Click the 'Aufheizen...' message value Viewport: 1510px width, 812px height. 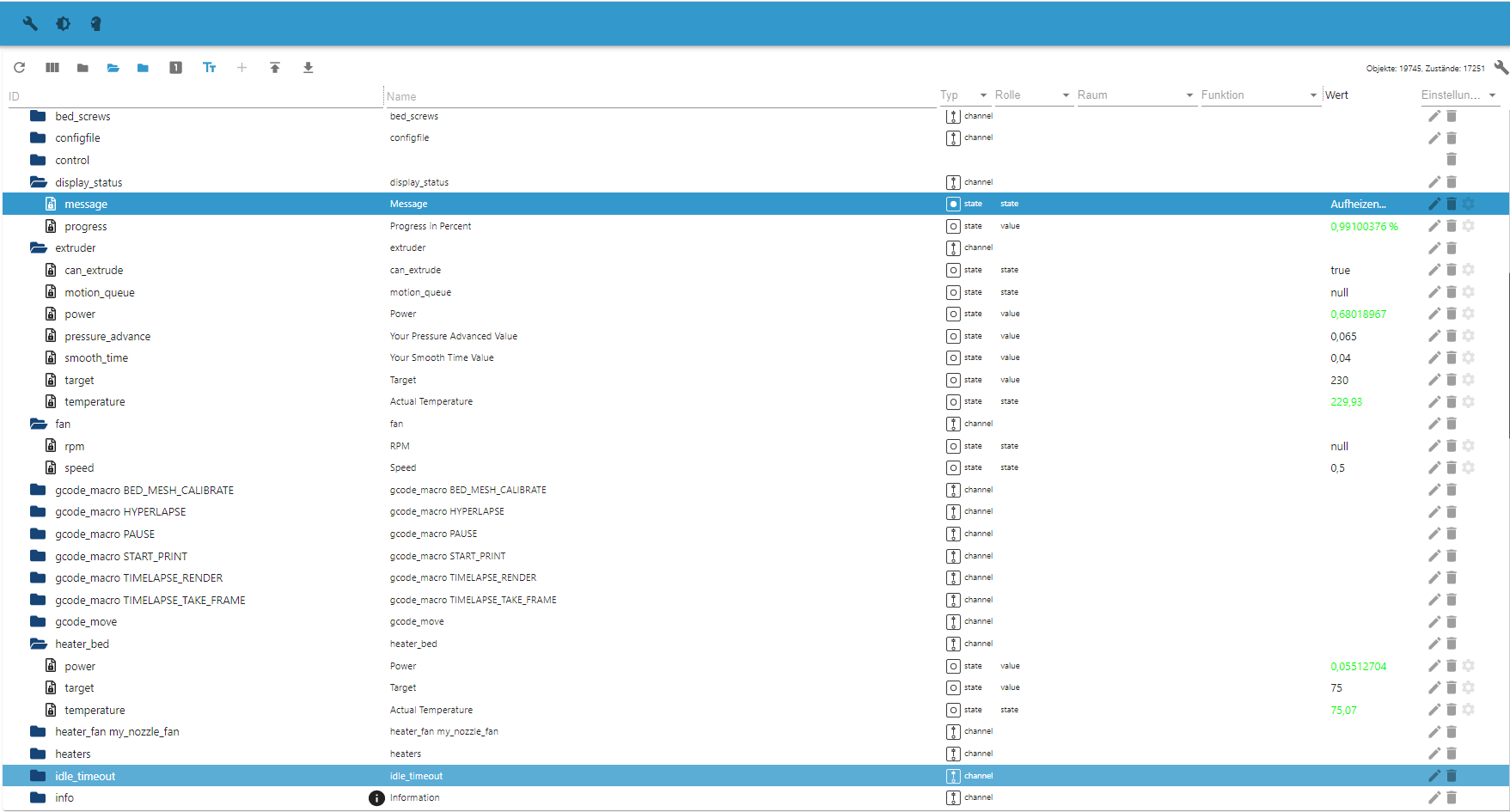1358,204
